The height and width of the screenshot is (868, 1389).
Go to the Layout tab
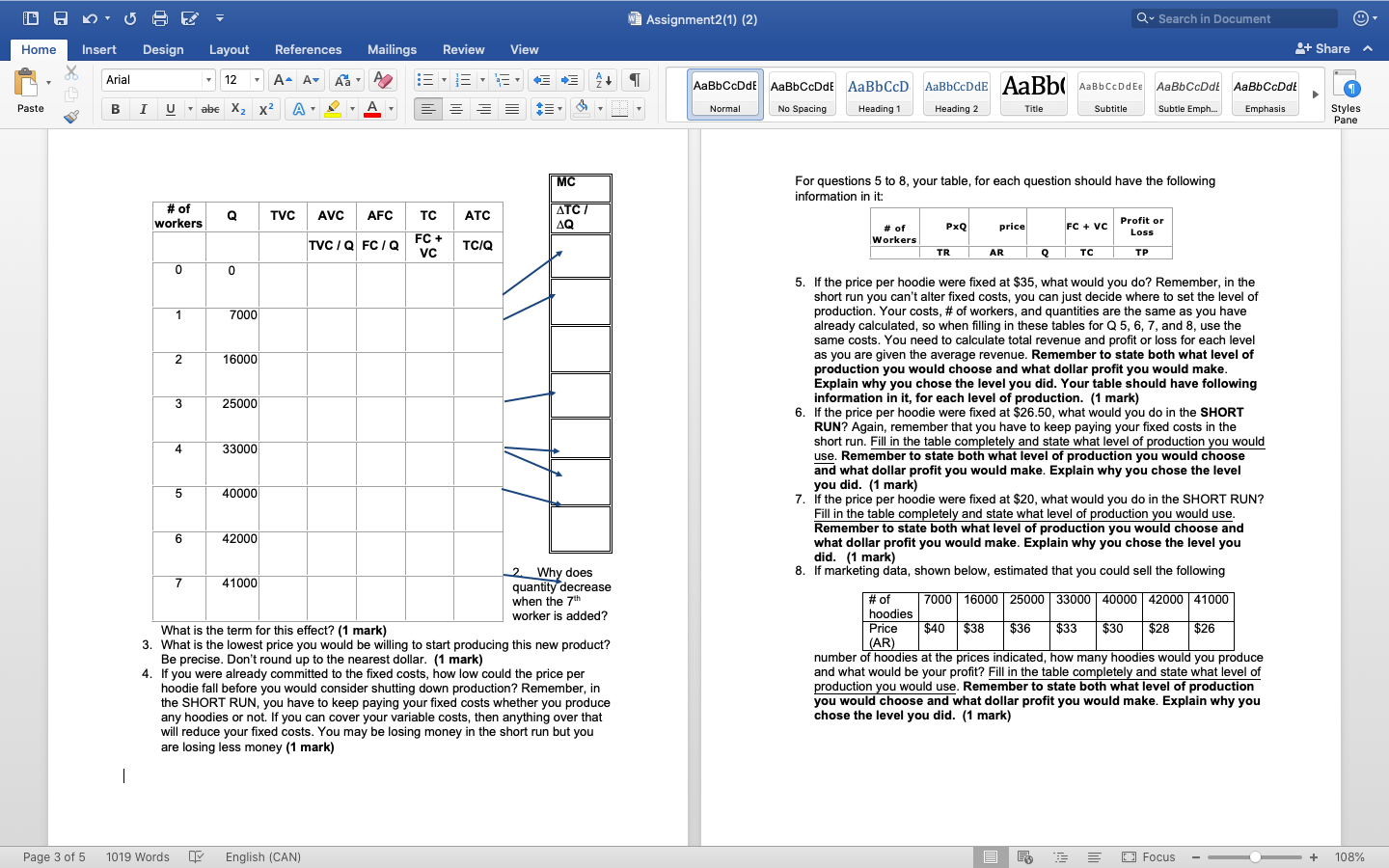coord(230,49)
